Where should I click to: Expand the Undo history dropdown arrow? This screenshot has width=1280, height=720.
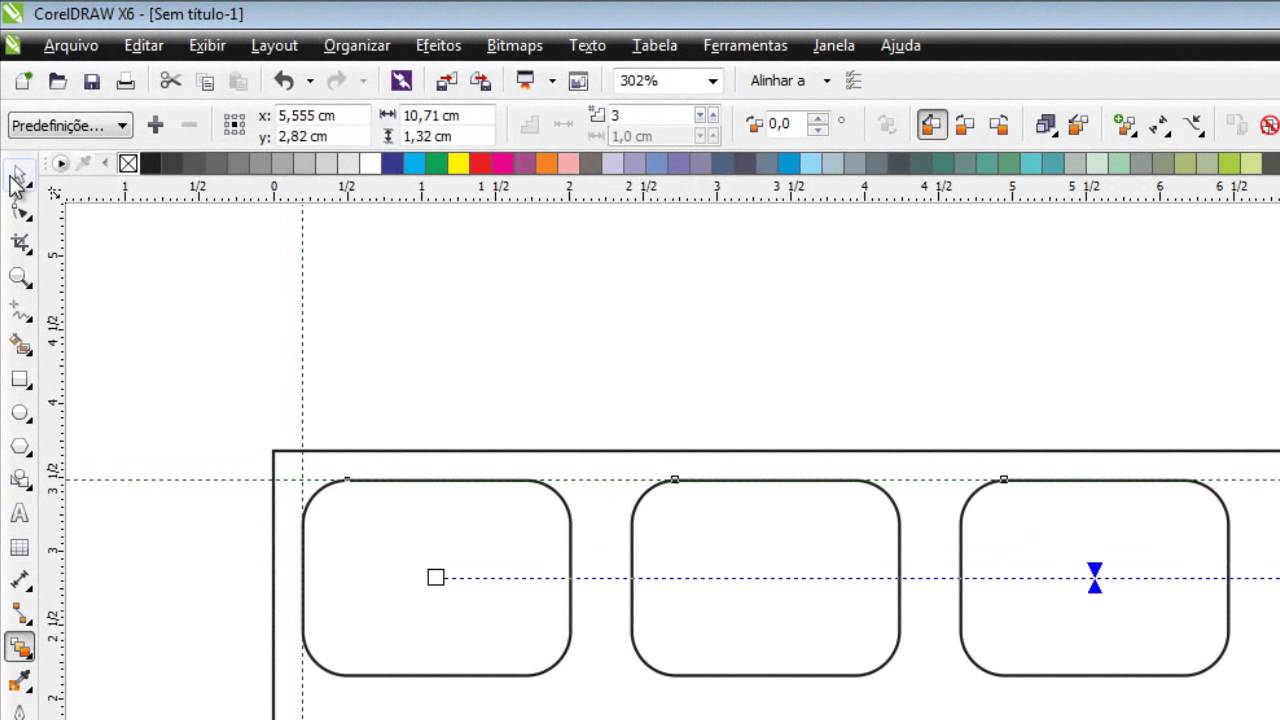point(310,81)
